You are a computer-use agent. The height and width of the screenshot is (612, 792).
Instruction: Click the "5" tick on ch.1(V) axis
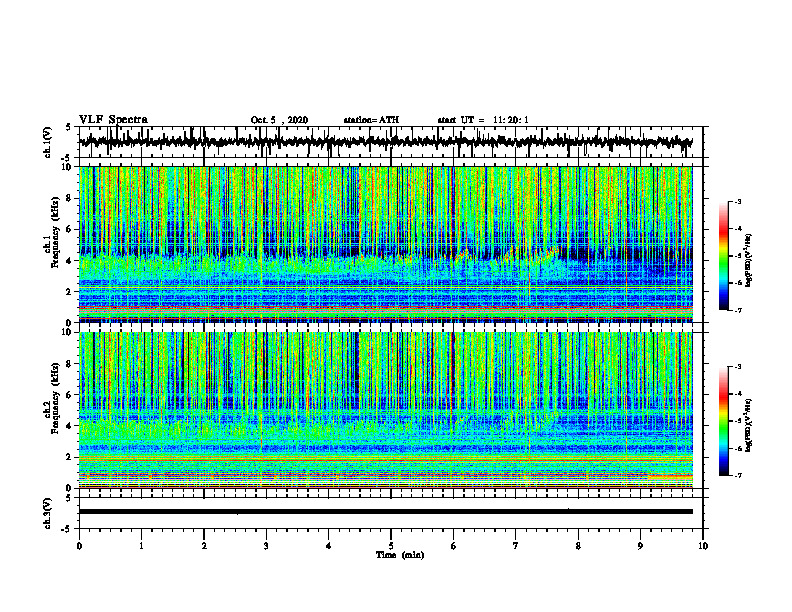coord(69,128)
